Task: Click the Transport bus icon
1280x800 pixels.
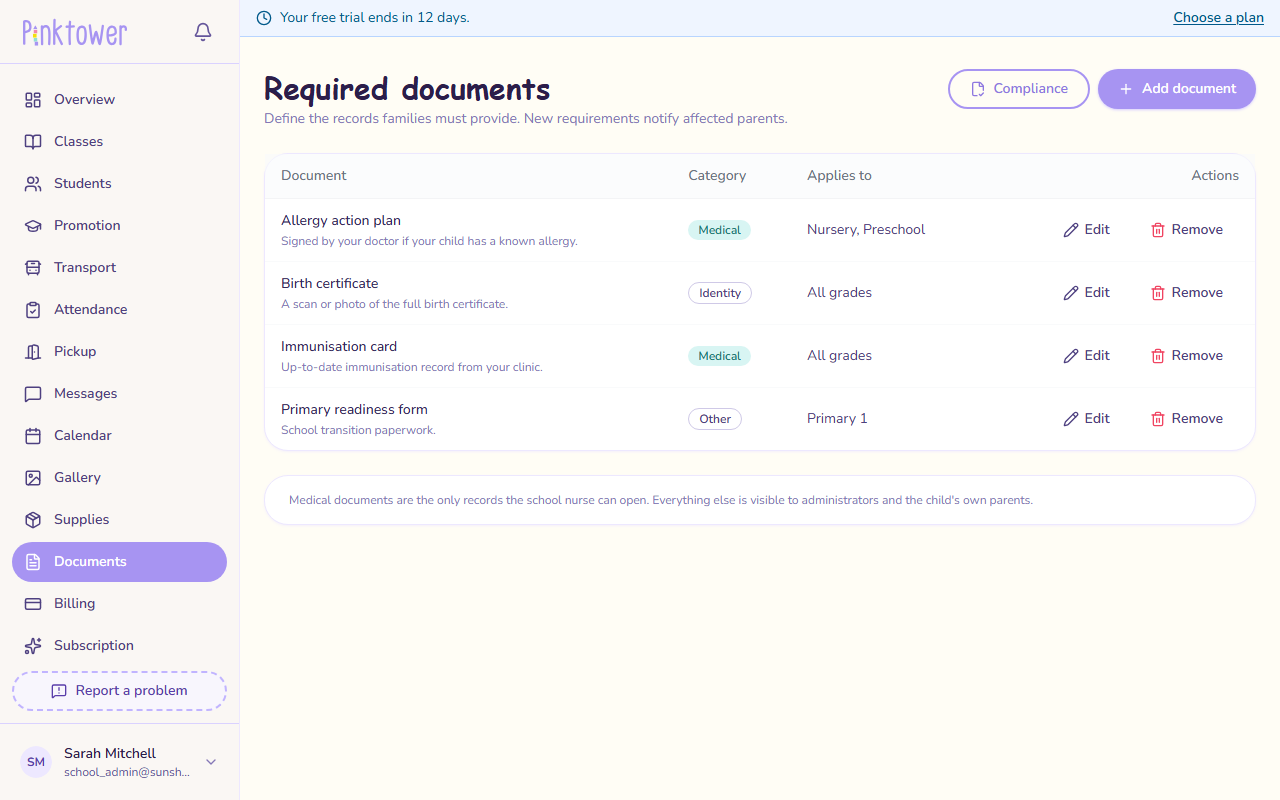Action: coord(33,268)
